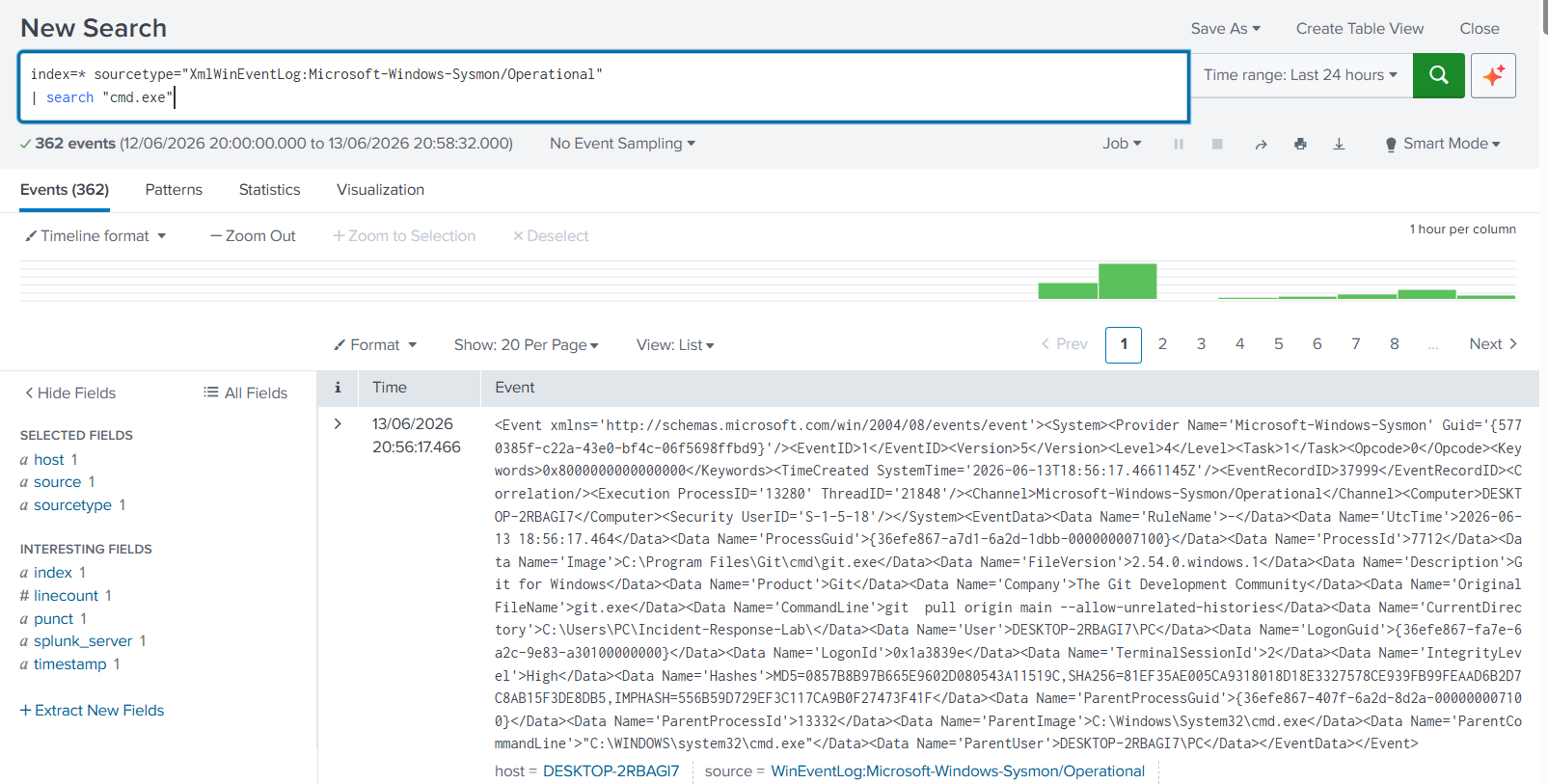Click the source value WinEventLog Sysmon/Operational
Screen dimensions: 1548x784
958,771
